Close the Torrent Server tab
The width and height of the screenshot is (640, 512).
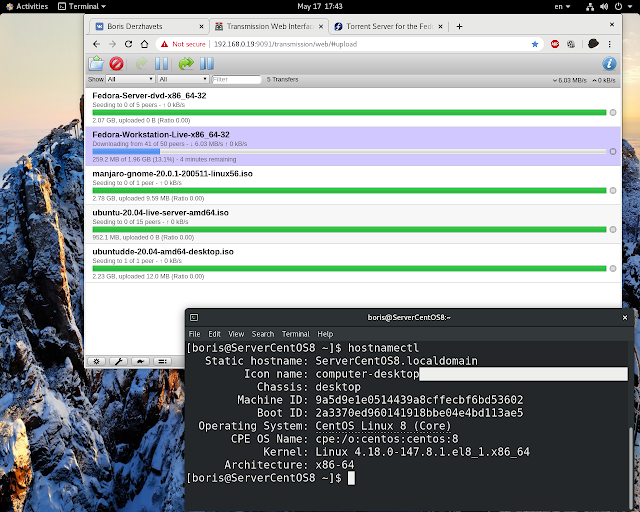pyautogui.click(x=440, y=27)
